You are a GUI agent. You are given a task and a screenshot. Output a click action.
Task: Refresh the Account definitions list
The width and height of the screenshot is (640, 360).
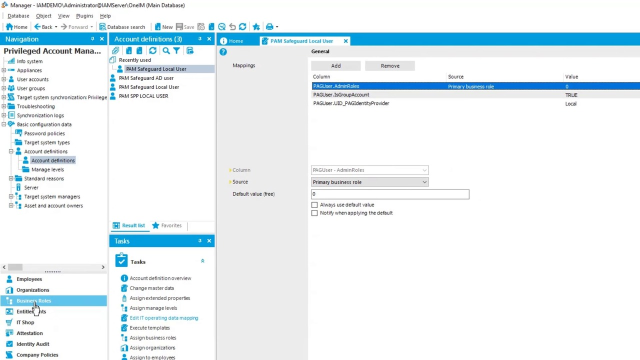click(x=153, y=51)
